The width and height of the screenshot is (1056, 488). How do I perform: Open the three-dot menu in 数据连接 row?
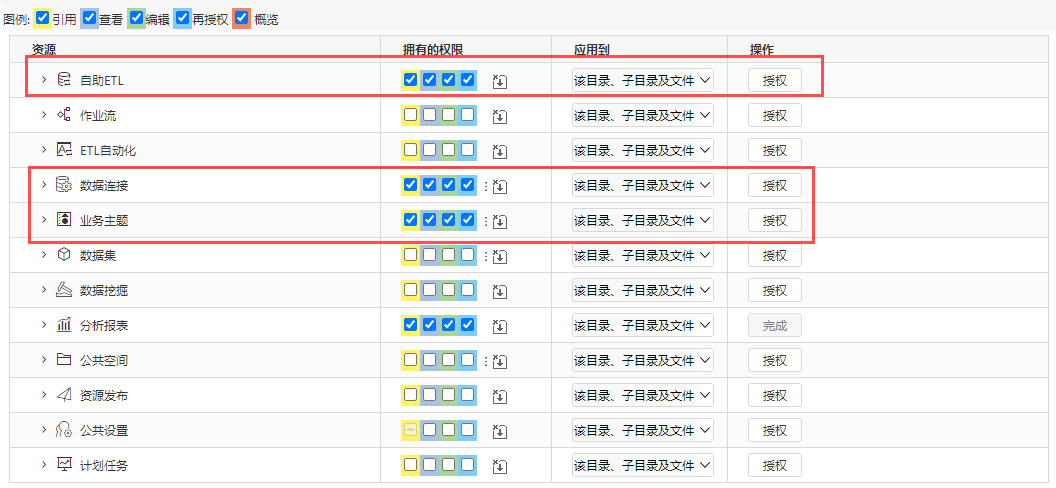point(486,185)
